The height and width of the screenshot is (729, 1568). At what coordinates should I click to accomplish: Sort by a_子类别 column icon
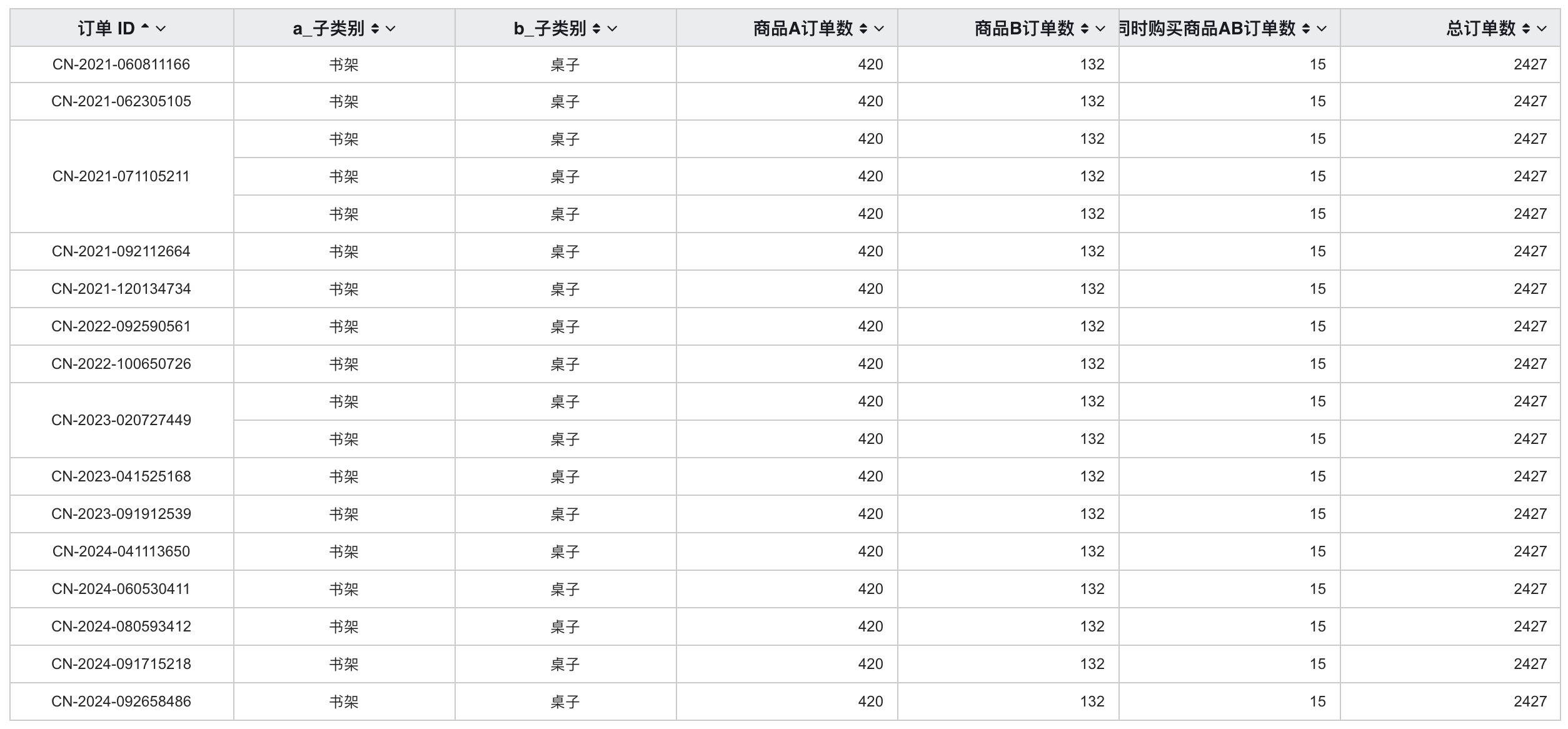coord(375,28)
